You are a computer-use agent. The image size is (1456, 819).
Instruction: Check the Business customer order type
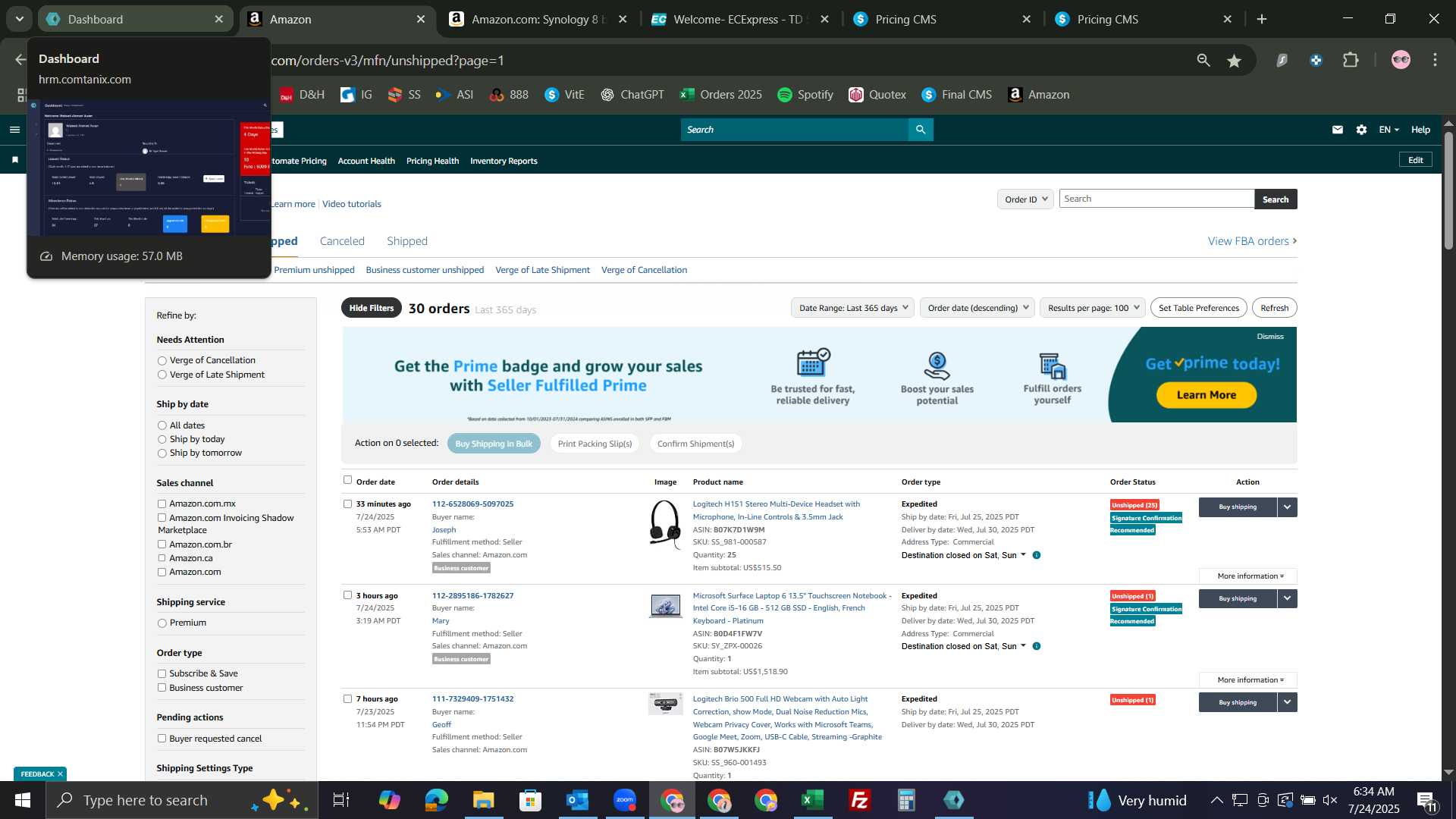pyautogui.click(x=162, y=689)
